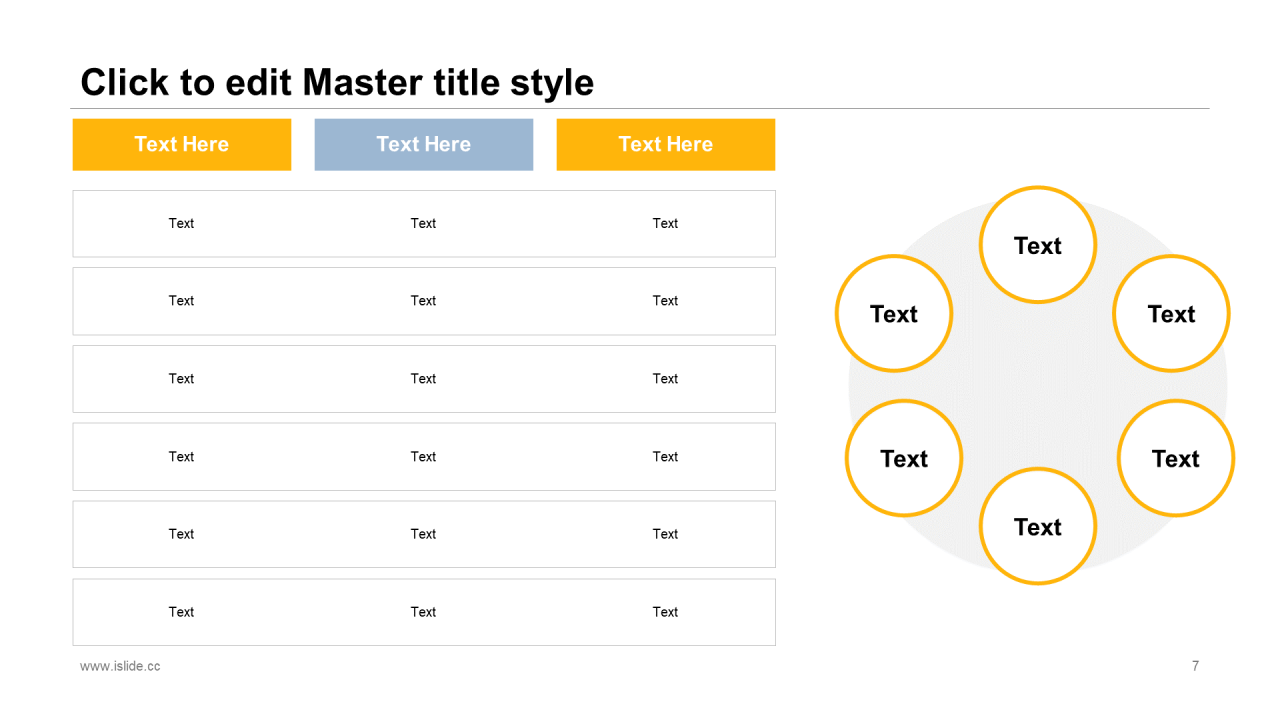The width and height of the screenshot is (1280, 720).
Task: Click the third row's middle "Text" cell
Action: [x=423, y=379]
